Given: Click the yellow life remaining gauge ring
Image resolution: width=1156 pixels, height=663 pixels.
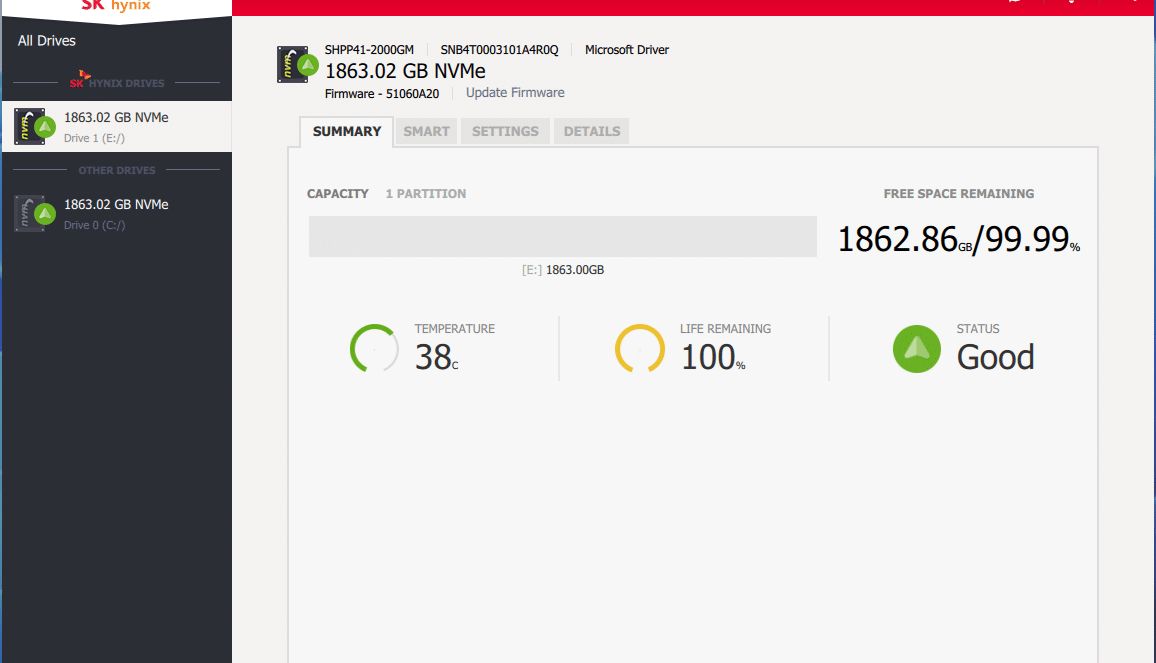Looking at the screenshot, I should pos(639,349).
